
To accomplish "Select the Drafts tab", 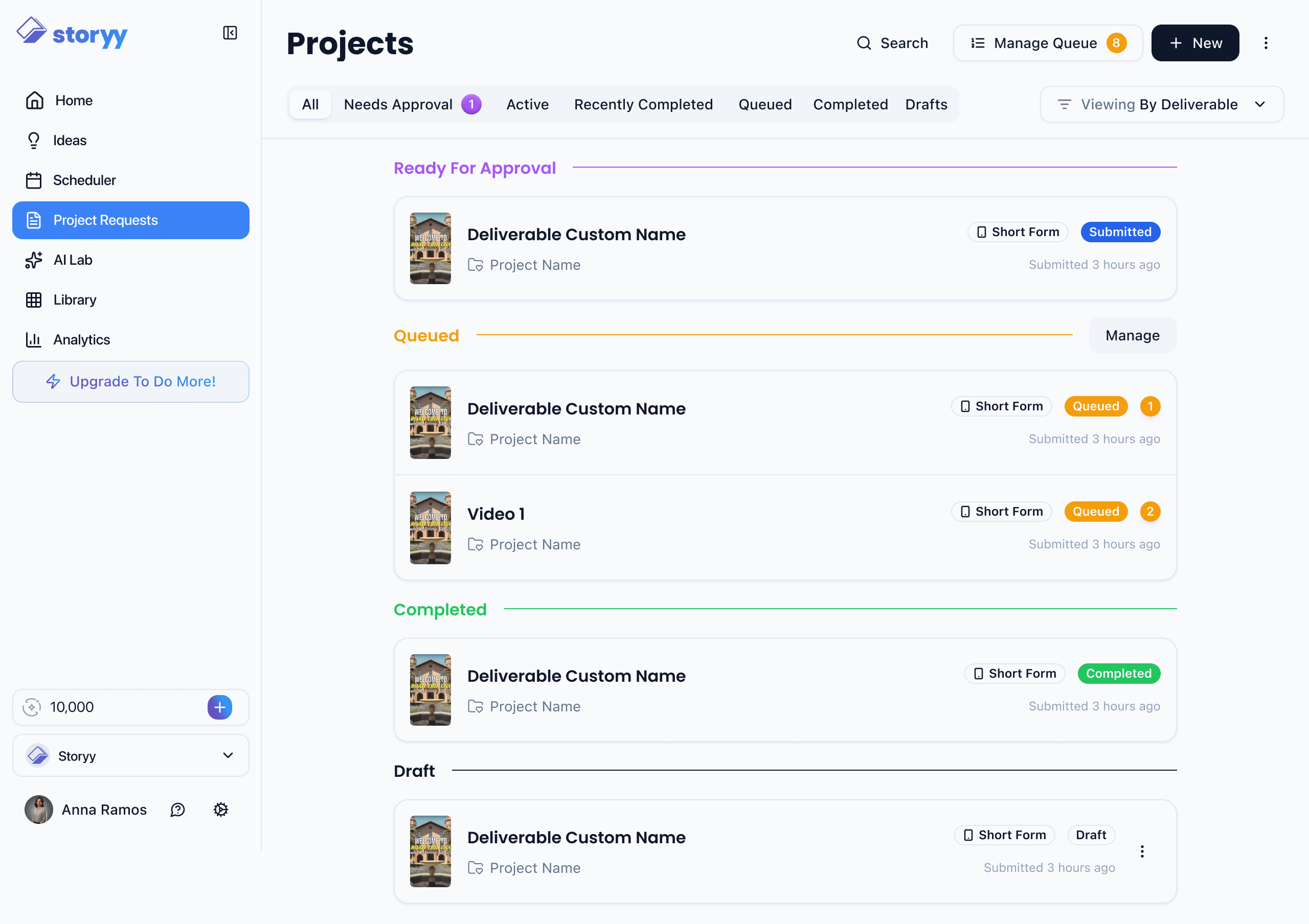I will [x=926, y=104].
